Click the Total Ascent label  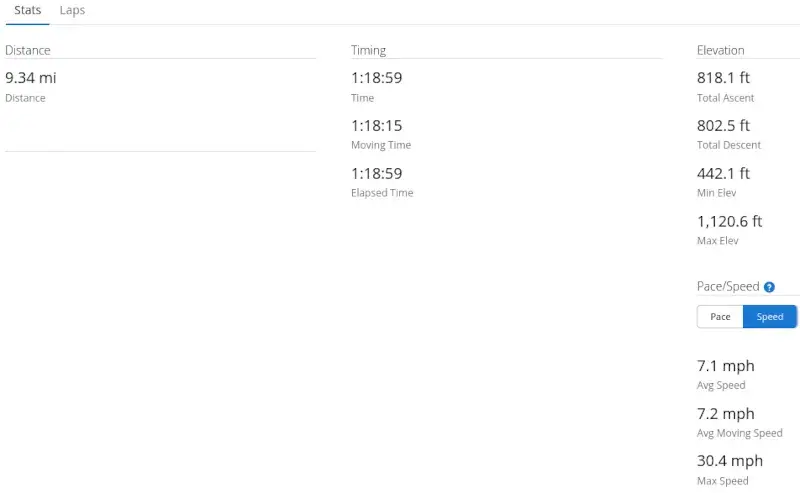coord(725,98)
